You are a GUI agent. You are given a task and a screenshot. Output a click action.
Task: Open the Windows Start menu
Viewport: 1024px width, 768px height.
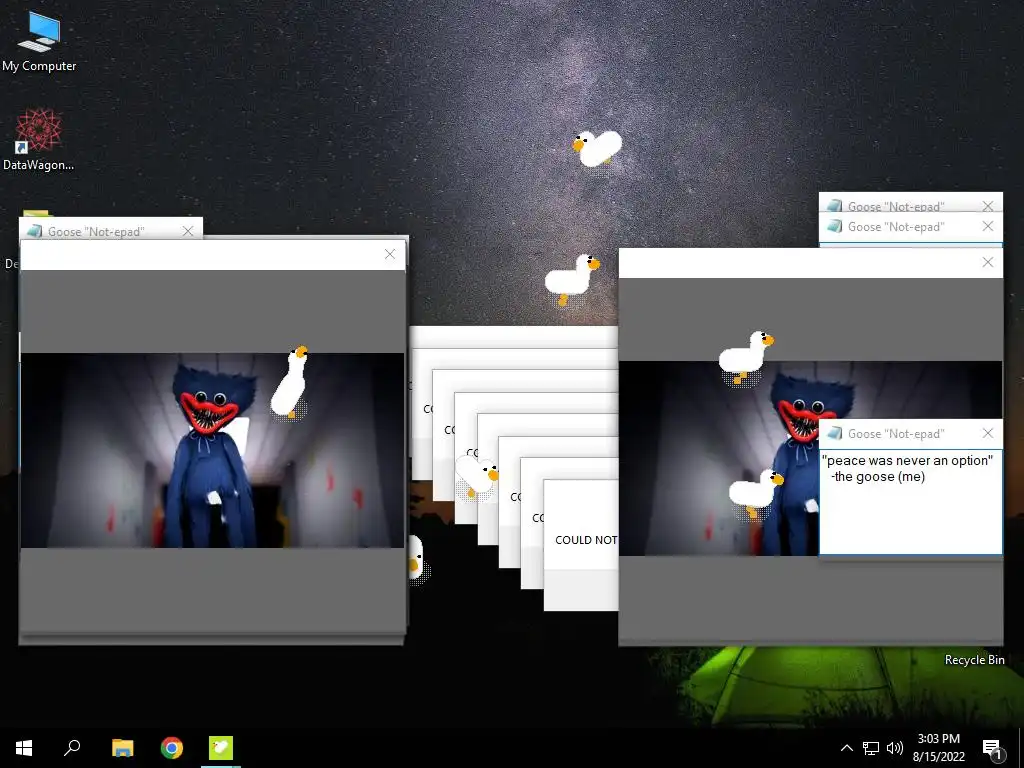pyautogui.click(x=24, y=748)
